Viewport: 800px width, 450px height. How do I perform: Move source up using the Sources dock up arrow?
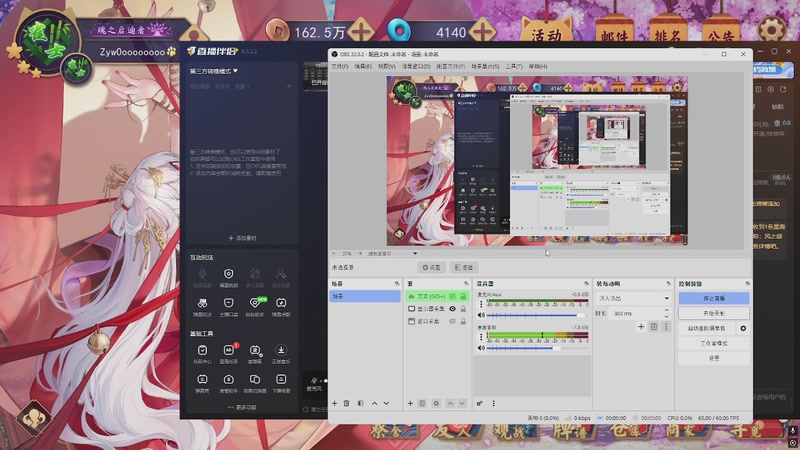tap(450, 403)
